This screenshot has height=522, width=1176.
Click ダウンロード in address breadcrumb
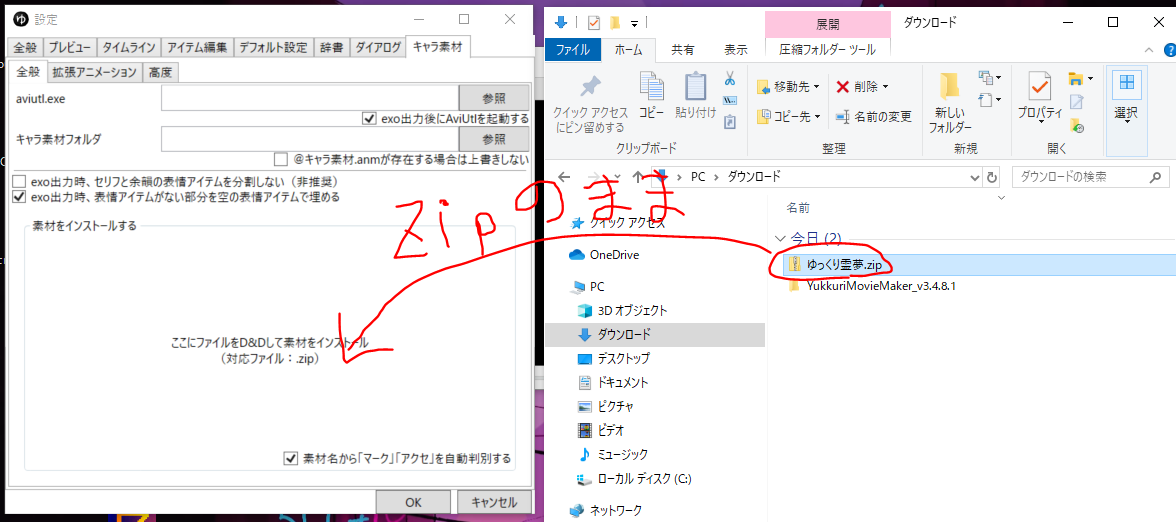pyautogui.click(x=754, y=177)
